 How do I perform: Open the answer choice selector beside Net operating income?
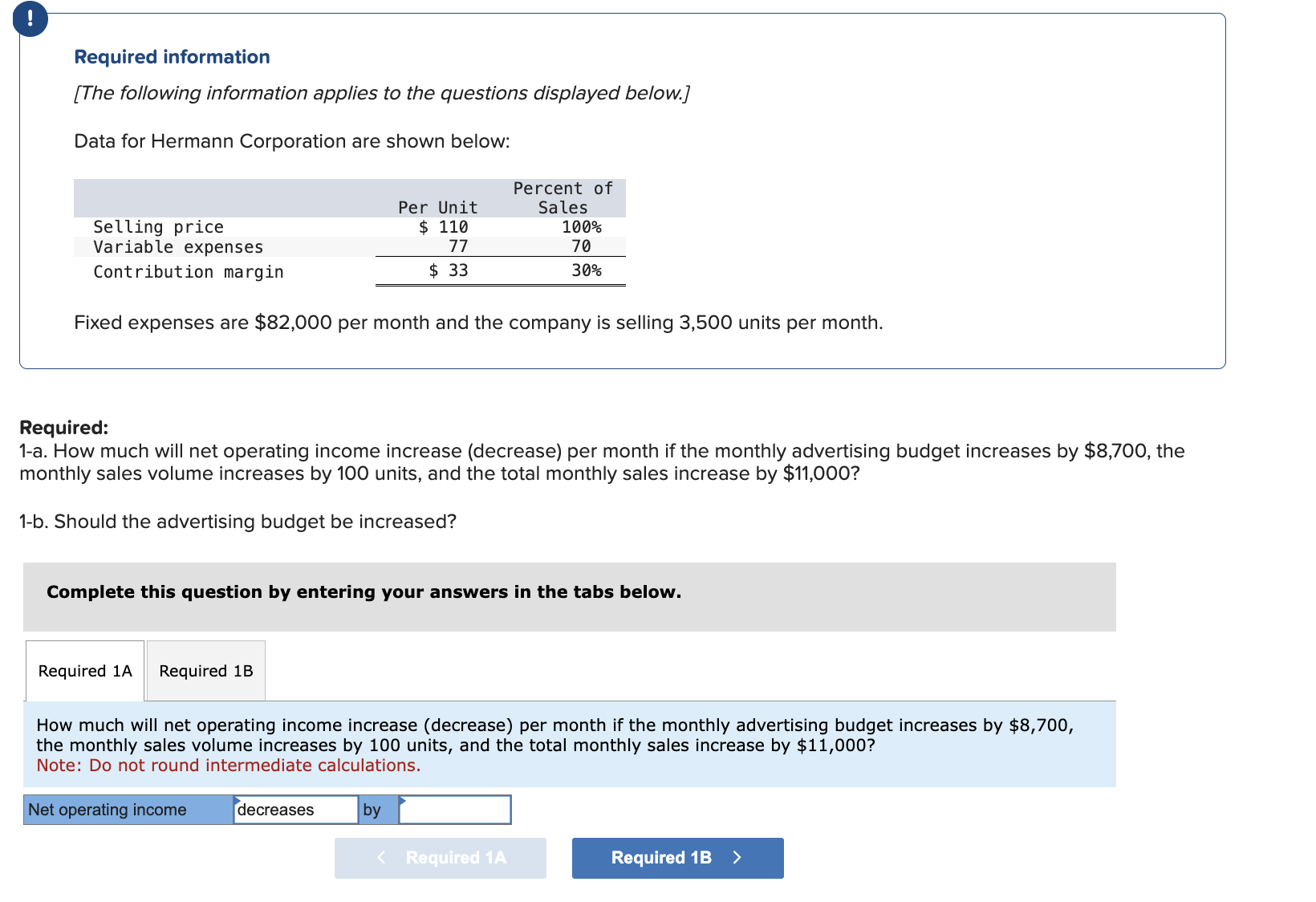[x=295, y=810]
